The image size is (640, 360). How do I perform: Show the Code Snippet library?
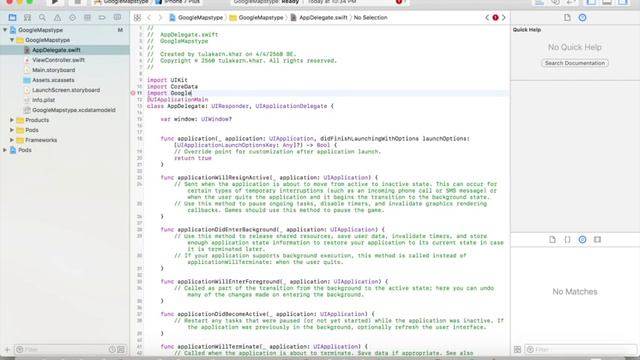pyautogui.click(x=567, y=240)
